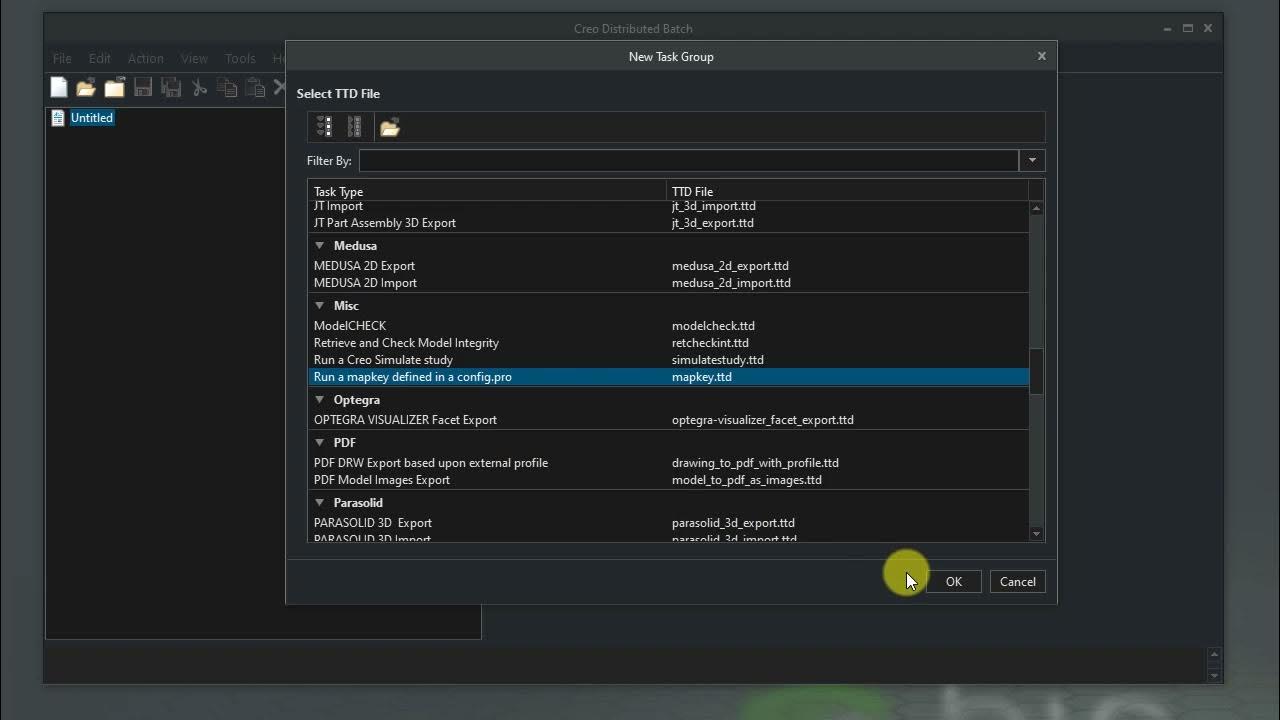Click the OK button

coord(954,582)
